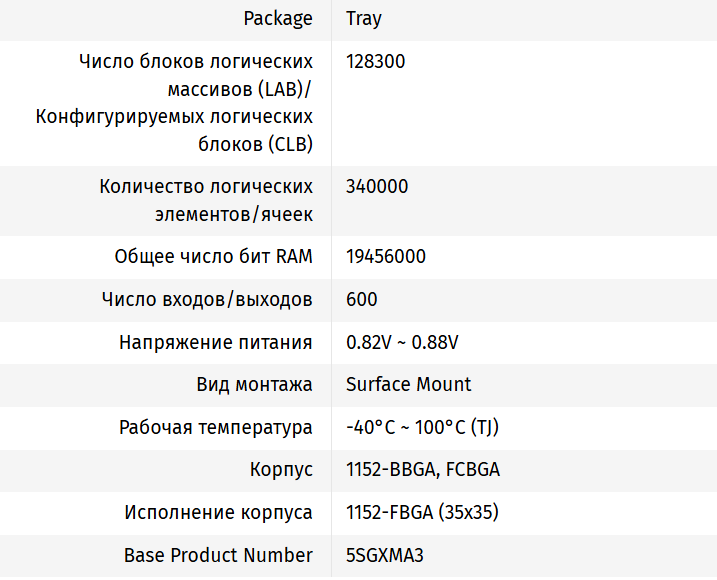Click the LAB/CLB logic blocks label

[x=175, y=103]
